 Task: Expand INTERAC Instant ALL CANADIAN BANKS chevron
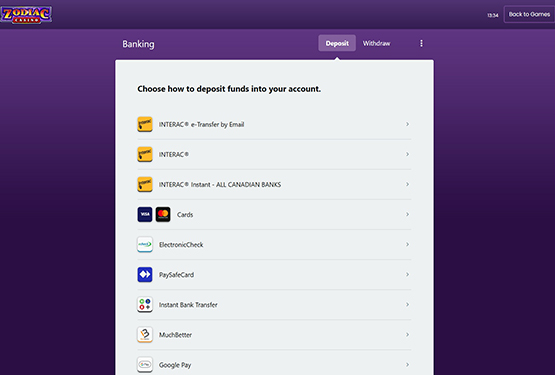pyautogui.click(x=407, y=184)
